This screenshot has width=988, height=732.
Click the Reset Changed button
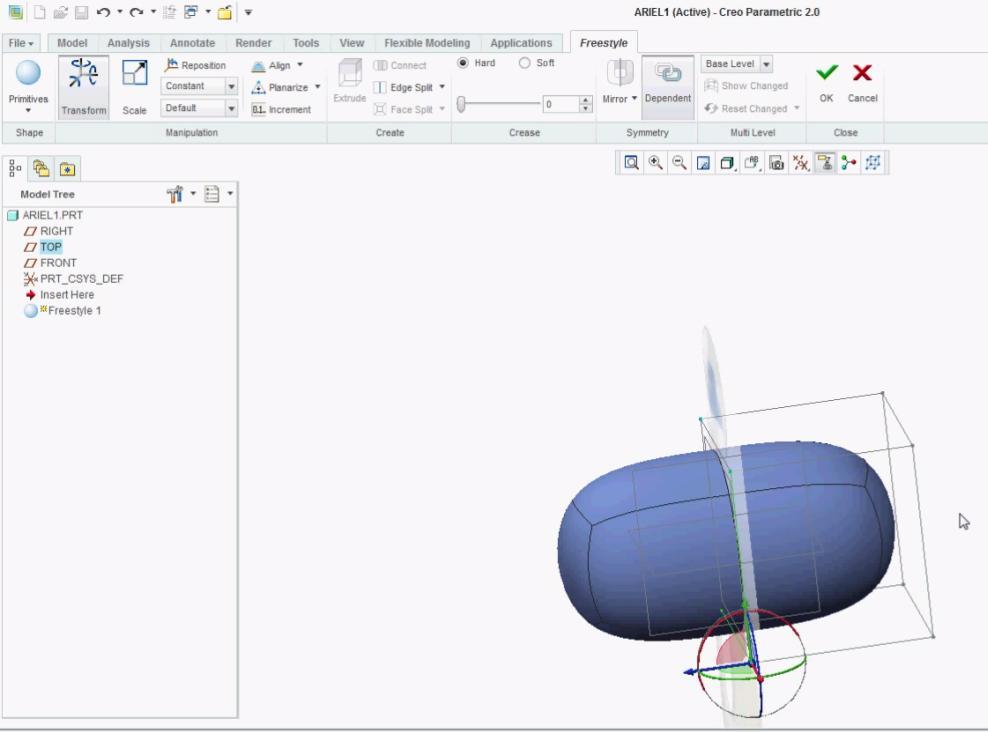746,108
